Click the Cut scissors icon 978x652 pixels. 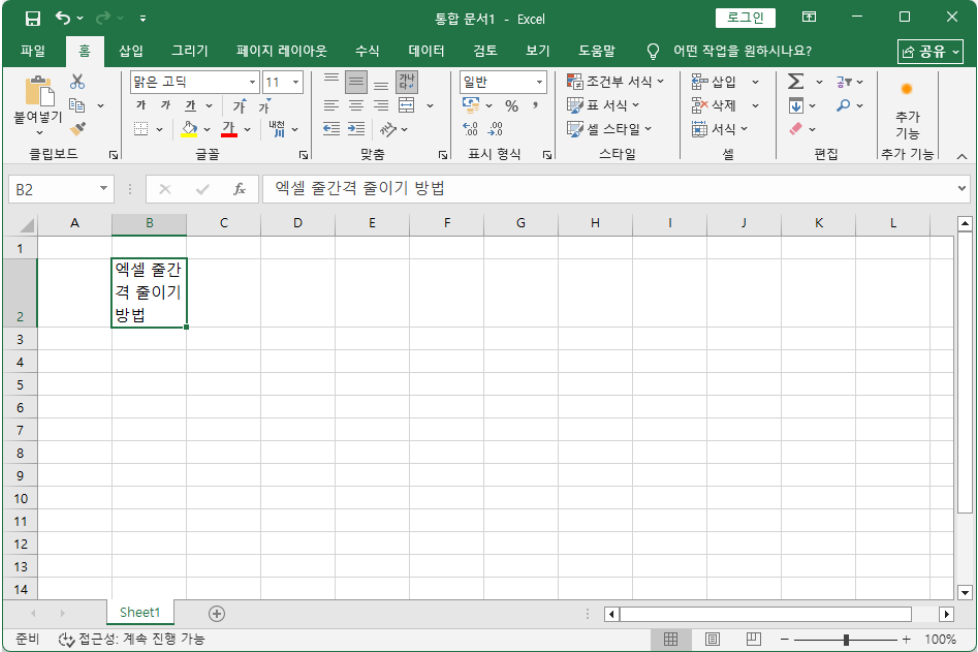click(77, 82)
